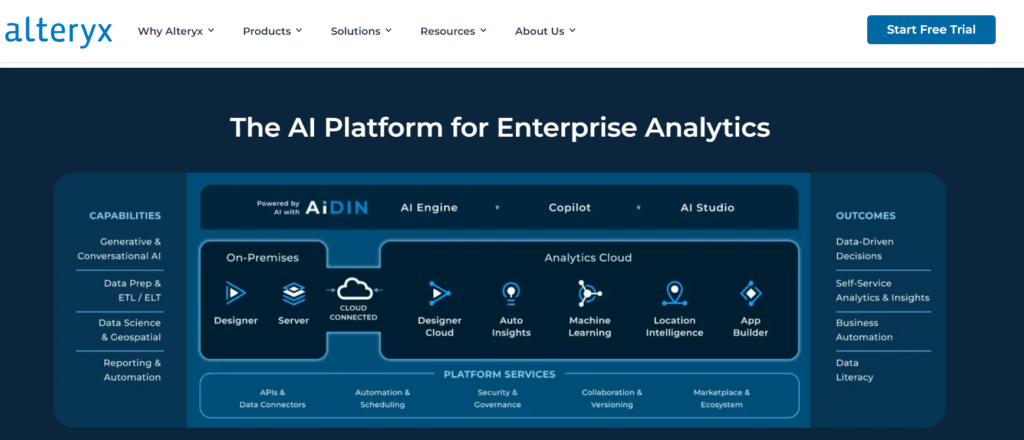Select Automation & Scheduling
The image size is (1024, 440).
tap(382, 398)
